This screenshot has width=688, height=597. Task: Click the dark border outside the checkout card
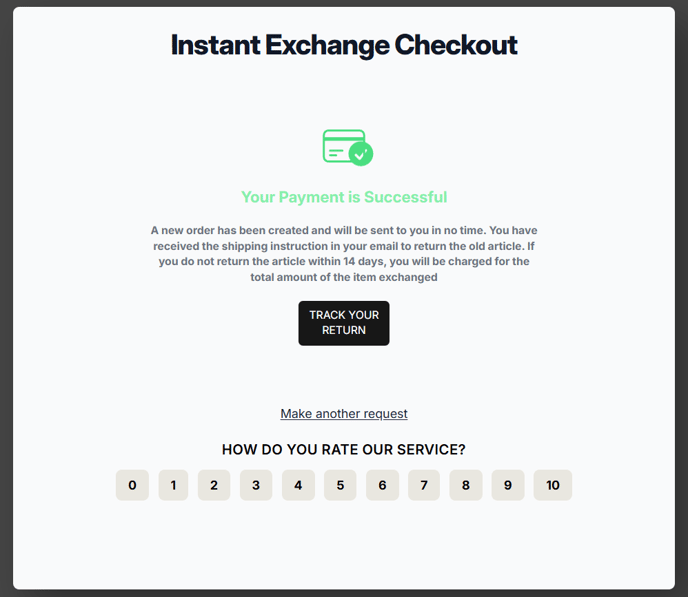point(6,298)
